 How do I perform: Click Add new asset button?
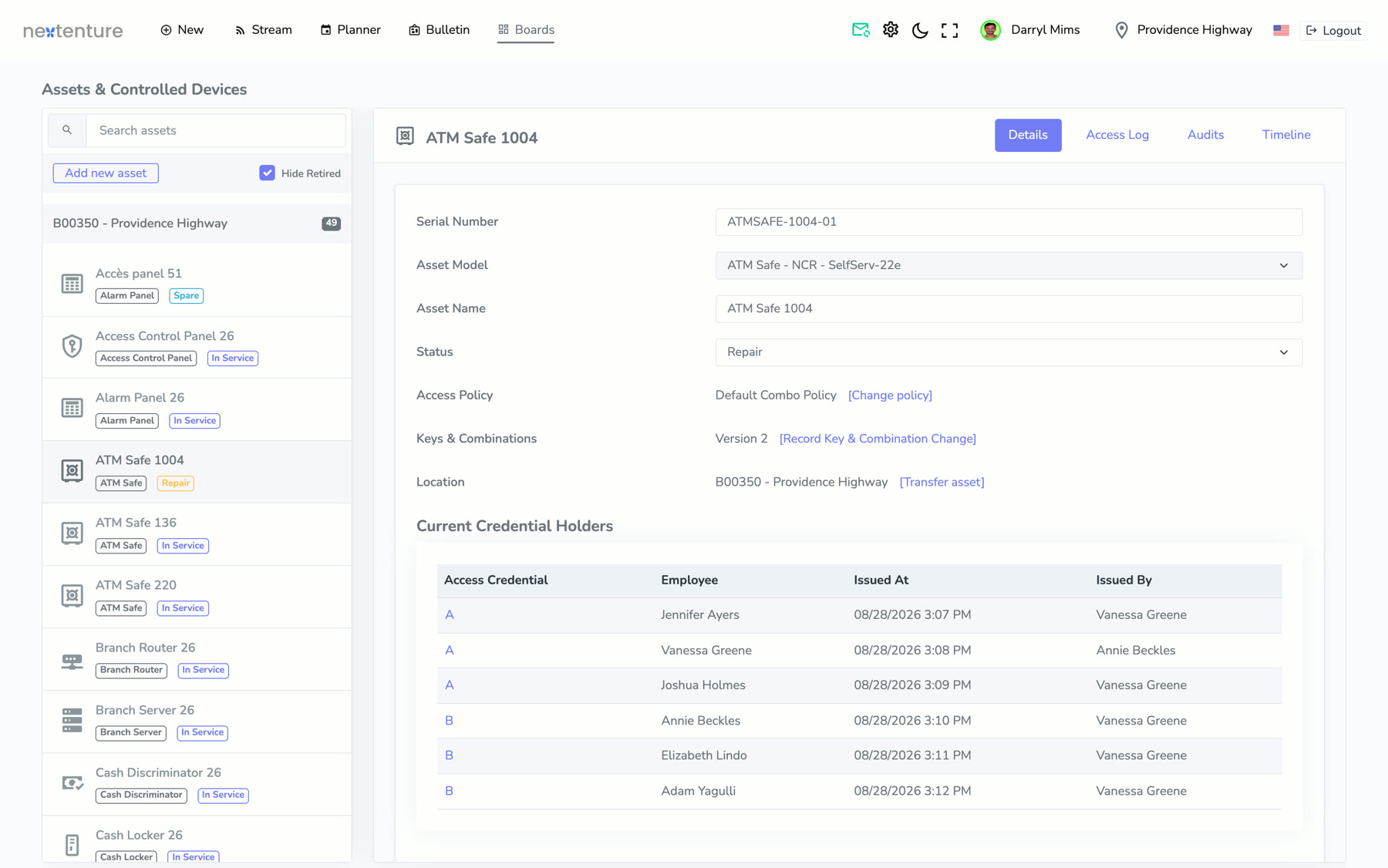[x=106, y=173]
